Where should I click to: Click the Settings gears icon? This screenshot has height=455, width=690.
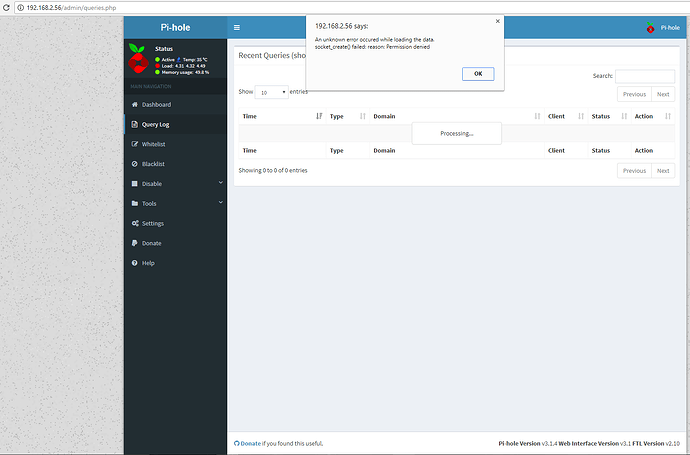tap(133, 223)
